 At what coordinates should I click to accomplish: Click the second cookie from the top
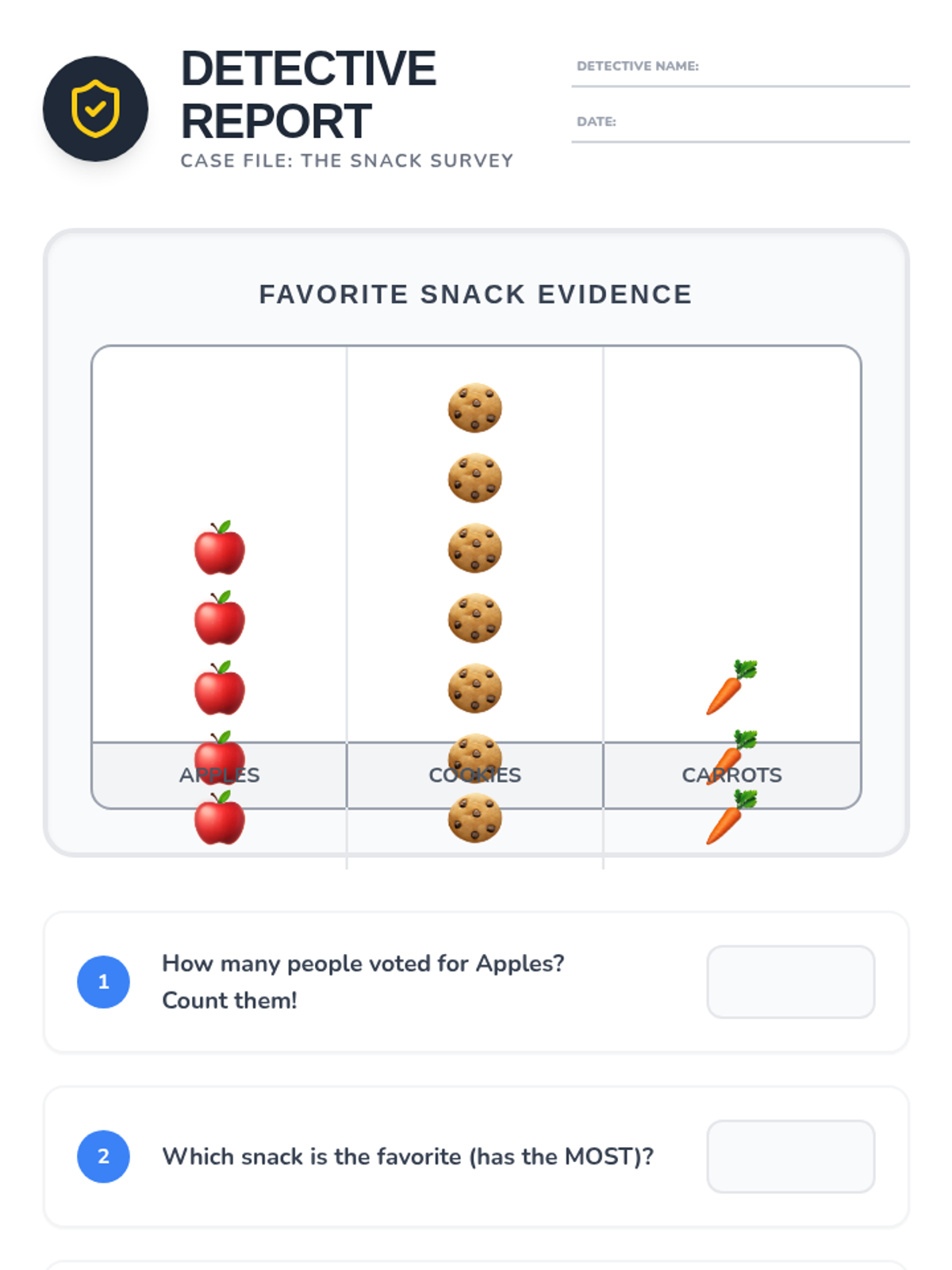(x=475, y=478)
